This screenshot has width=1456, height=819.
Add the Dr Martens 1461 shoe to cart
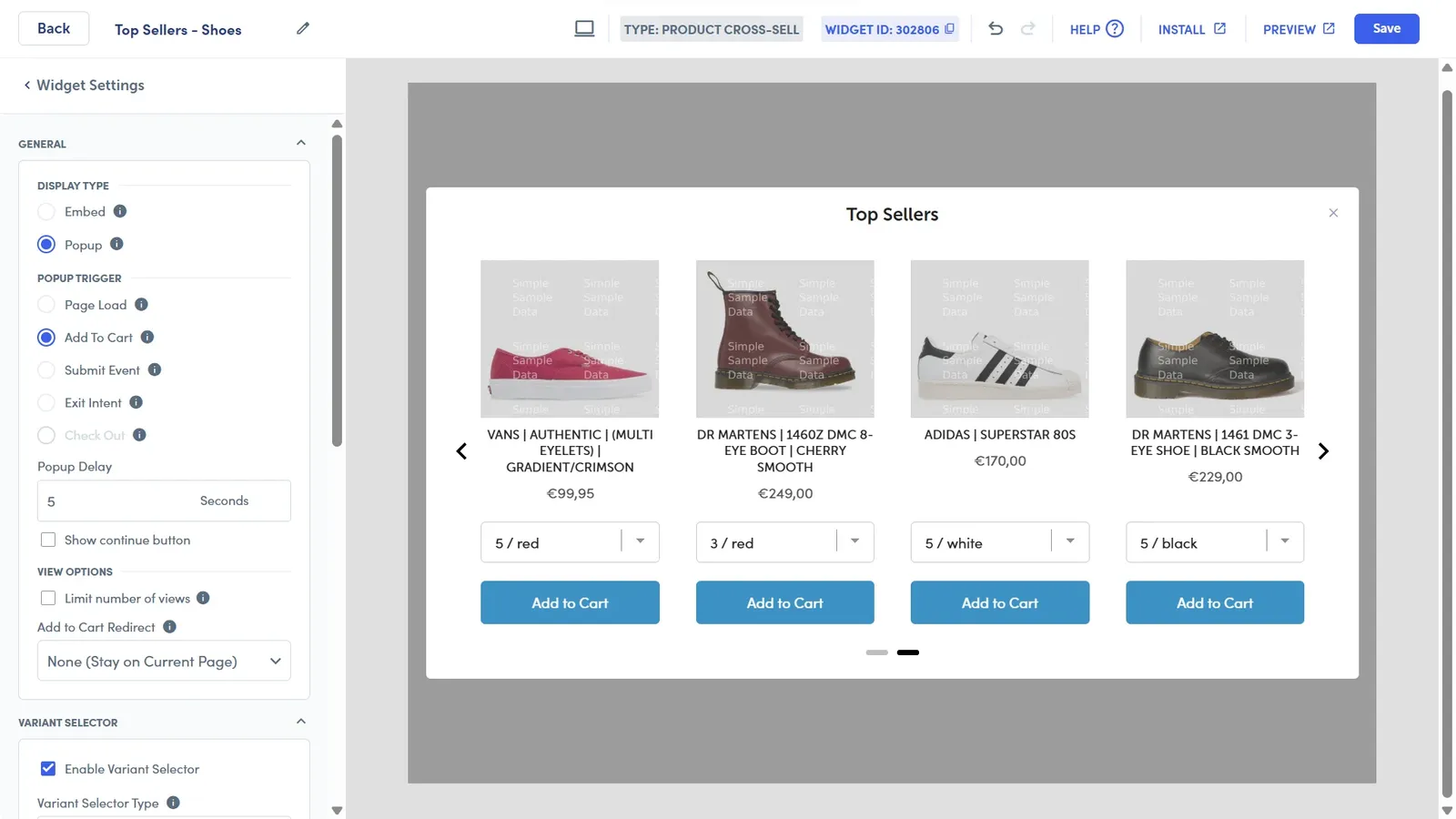(x=1215, y=602)
